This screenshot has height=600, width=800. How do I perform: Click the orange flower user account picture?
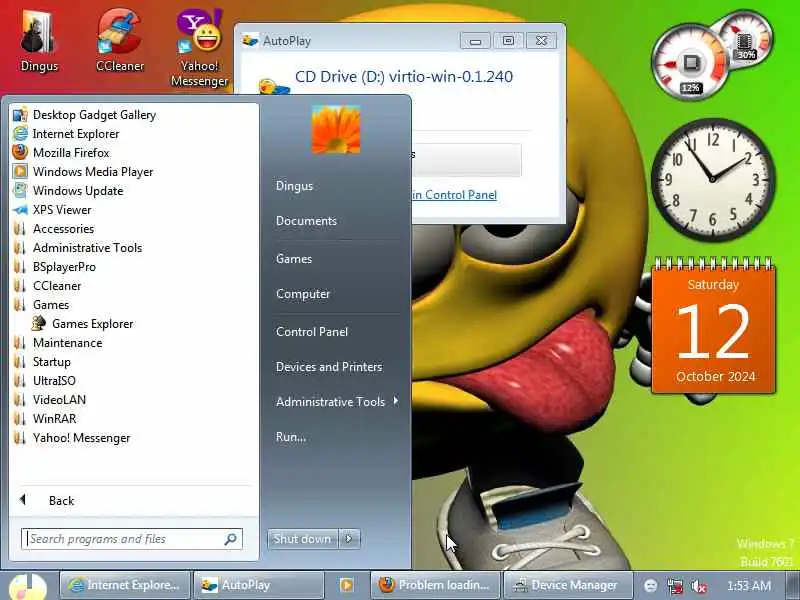(336, 129)
